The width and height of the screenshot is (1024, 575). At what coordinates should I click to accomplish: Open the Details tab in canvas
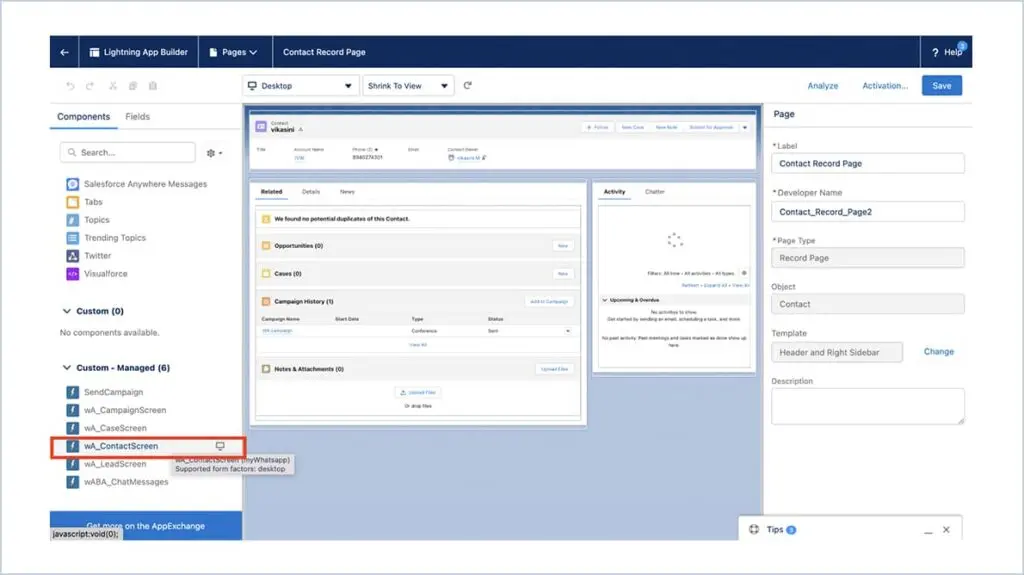pyautogui.click(x=311, y=192)
